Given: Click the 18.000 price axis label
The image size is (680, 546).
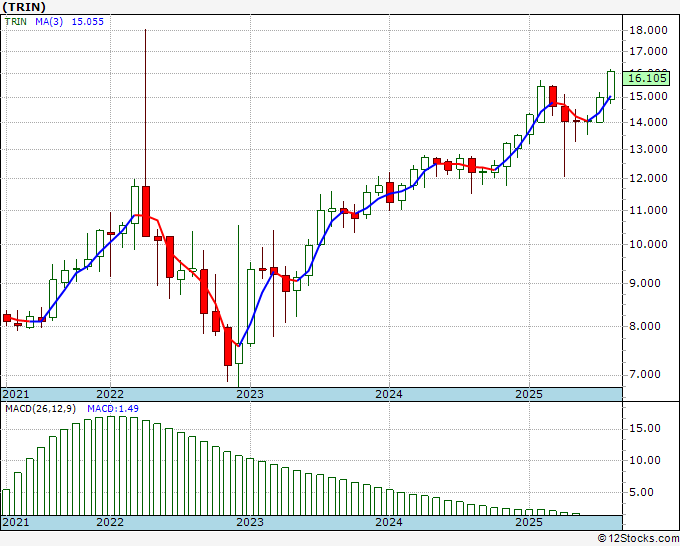Looking at the screenshot, I should 648,30.
